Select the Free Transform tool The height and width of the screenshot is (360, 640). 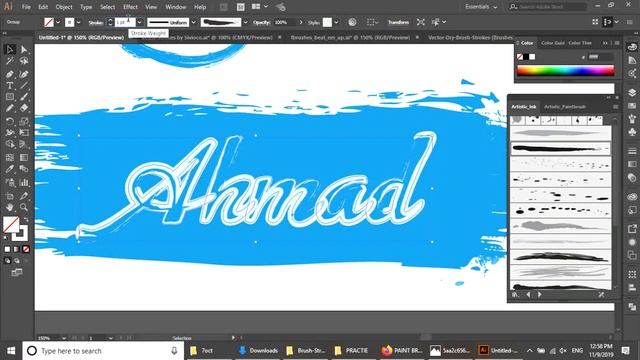(24, 133)
